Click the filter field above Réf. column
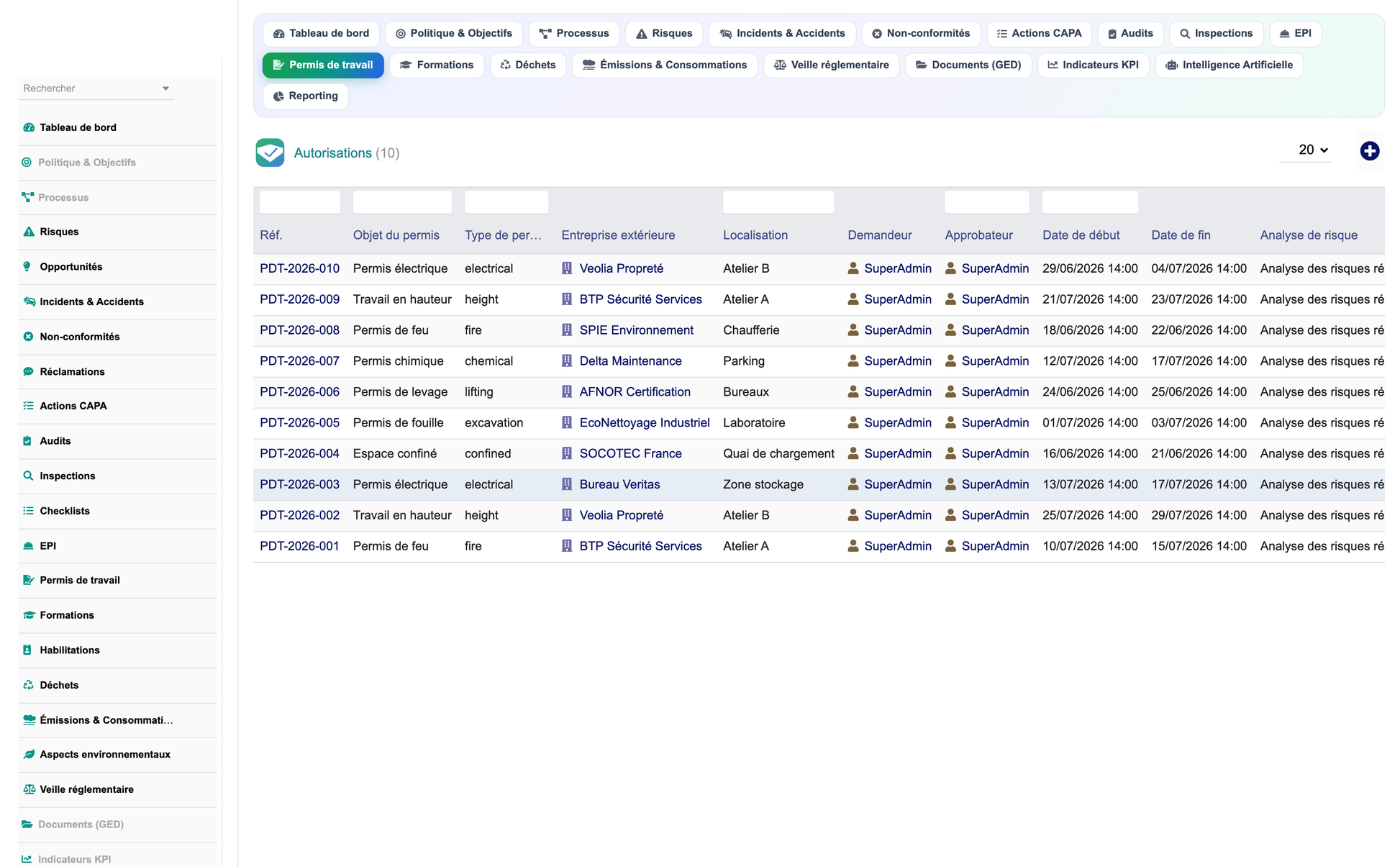 299,202
